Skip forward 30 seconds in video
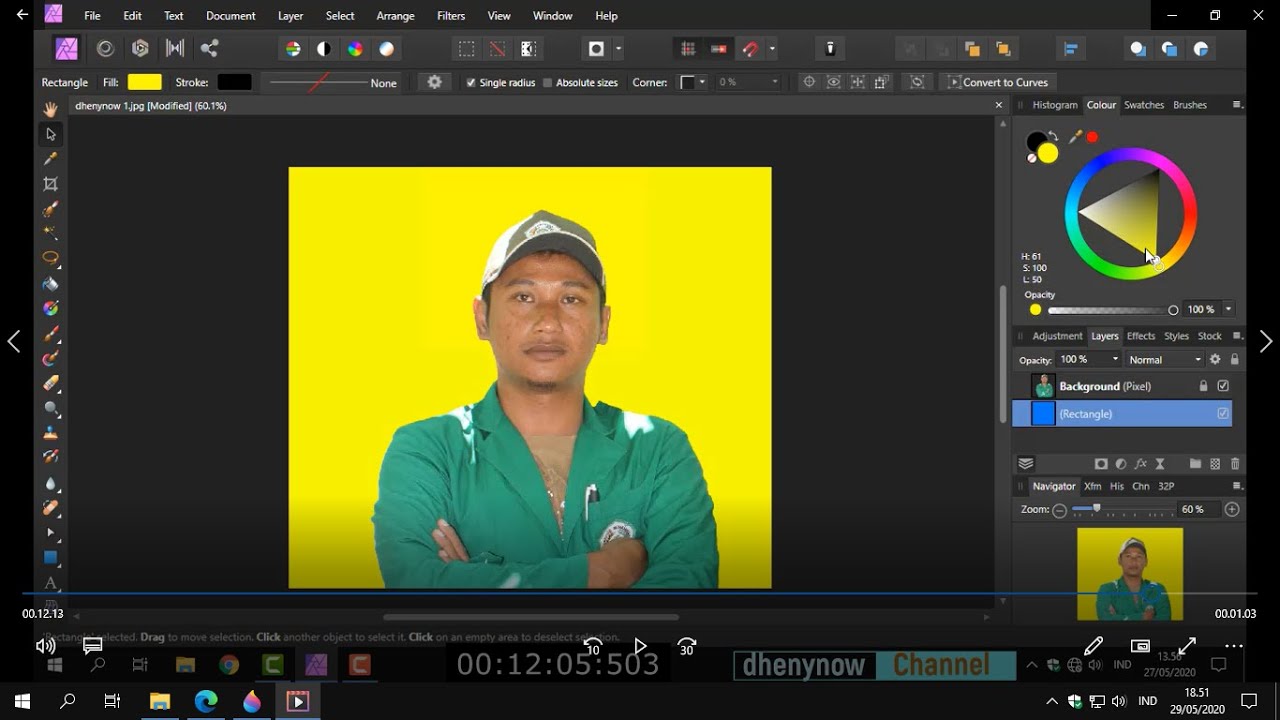 (687, 646)
